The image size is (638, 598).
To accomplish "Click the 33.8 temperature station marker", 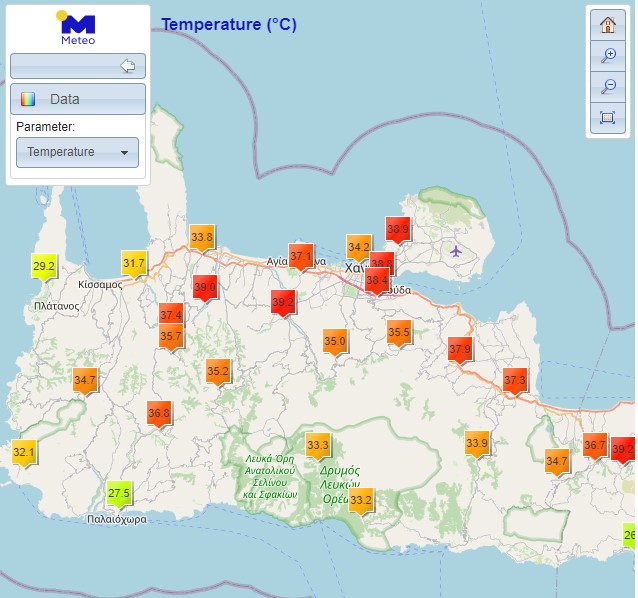I will coord(202,238).
